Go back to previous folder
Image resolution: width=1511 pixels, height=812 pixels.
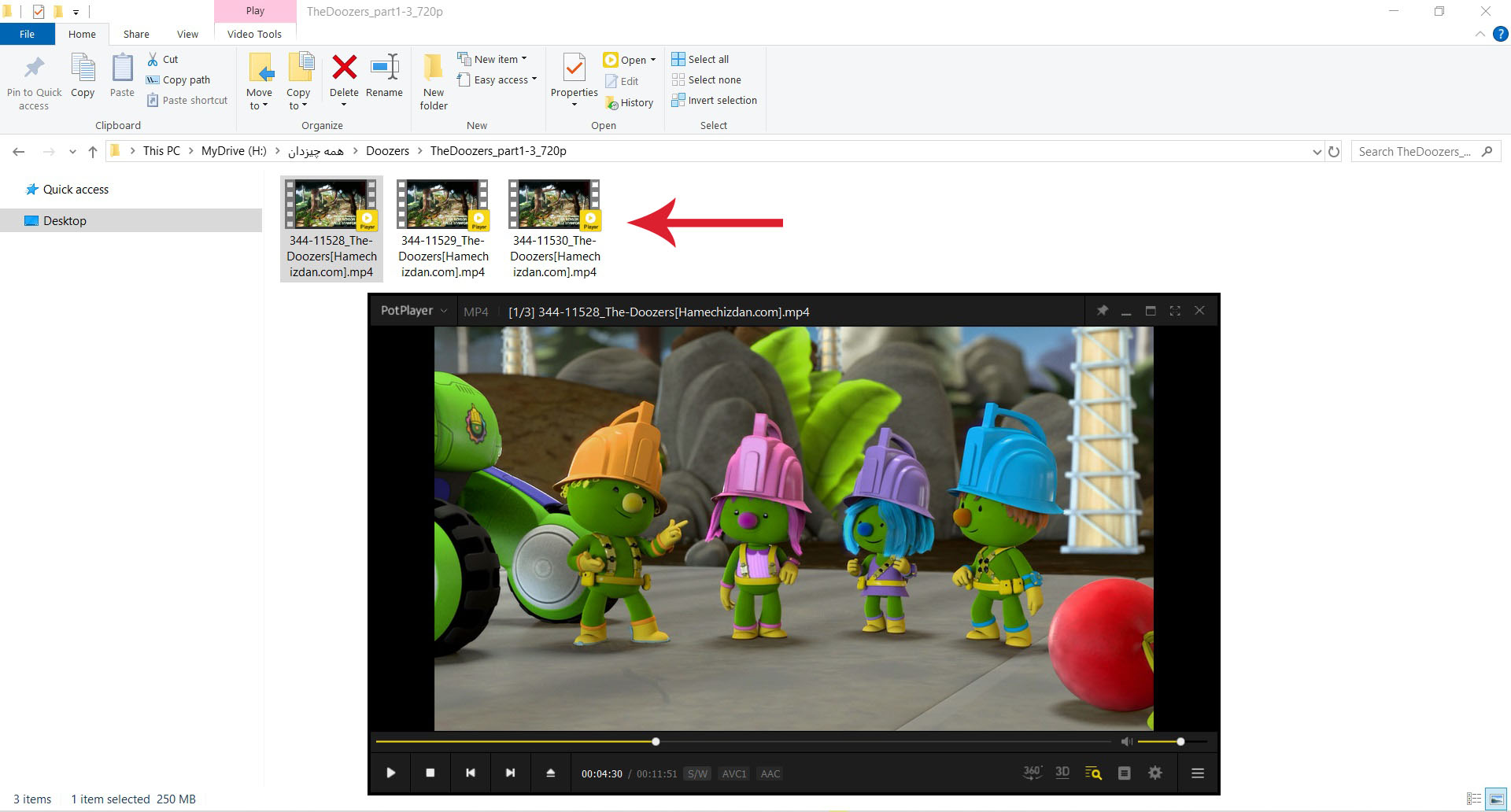coord(19,152)
